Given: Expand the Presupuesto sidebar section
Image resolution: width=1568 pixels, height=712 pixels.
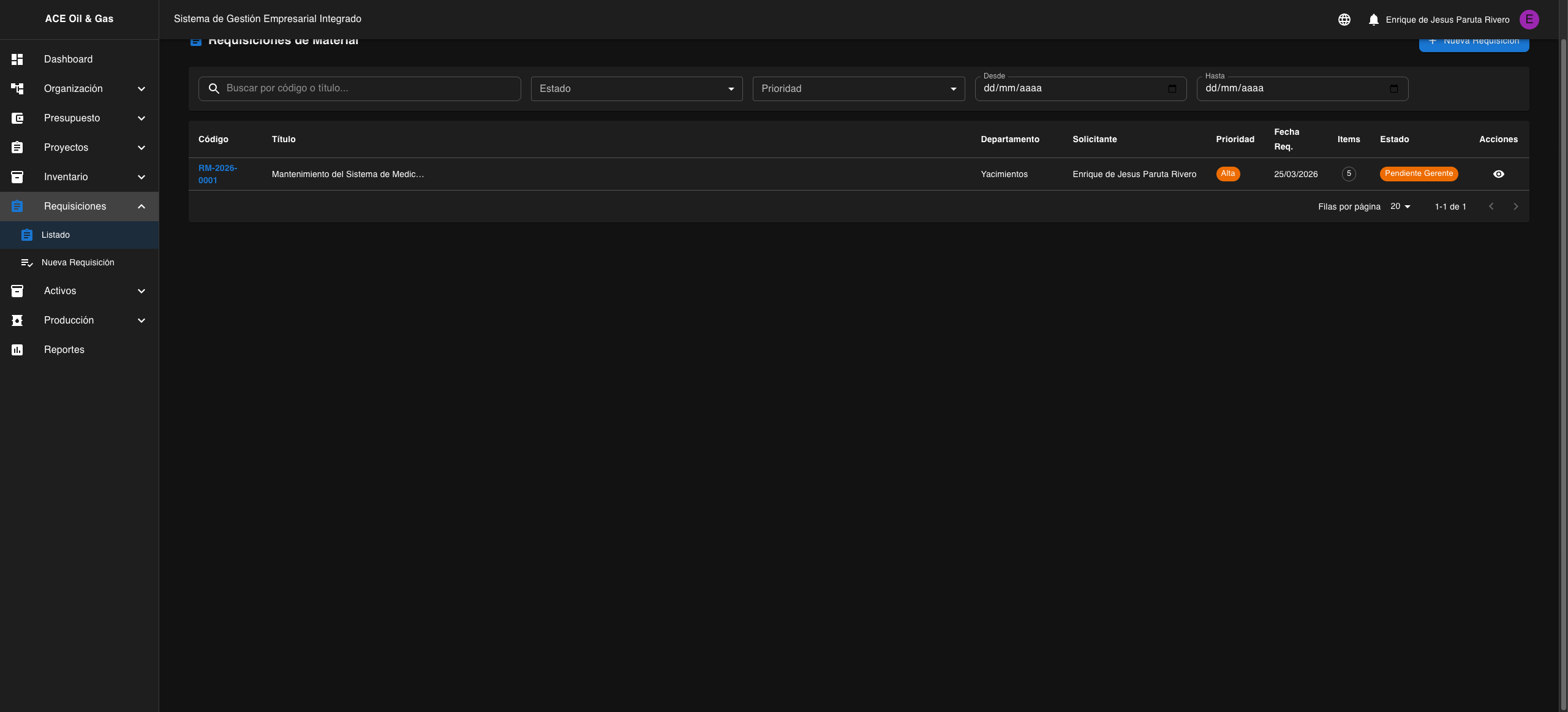Looking at the screenshot, I should click(141, 118).
